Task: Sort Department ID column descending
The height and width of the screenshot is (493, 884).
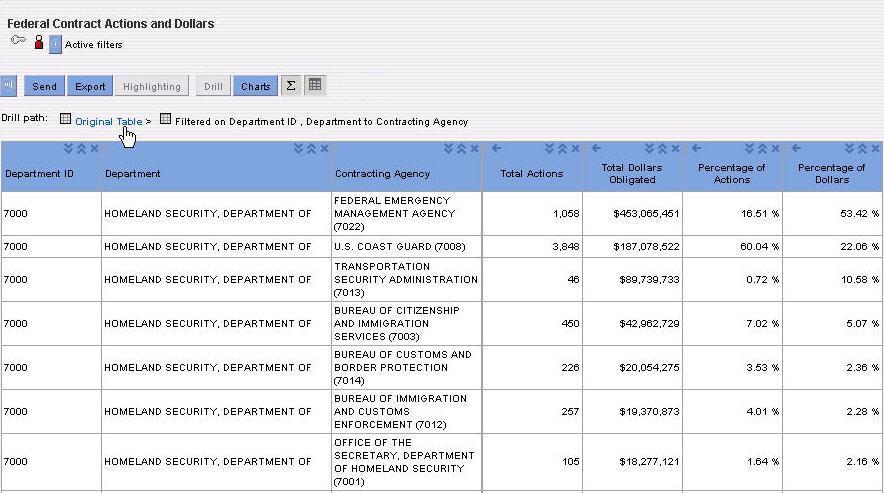Action: click(68, 148)
